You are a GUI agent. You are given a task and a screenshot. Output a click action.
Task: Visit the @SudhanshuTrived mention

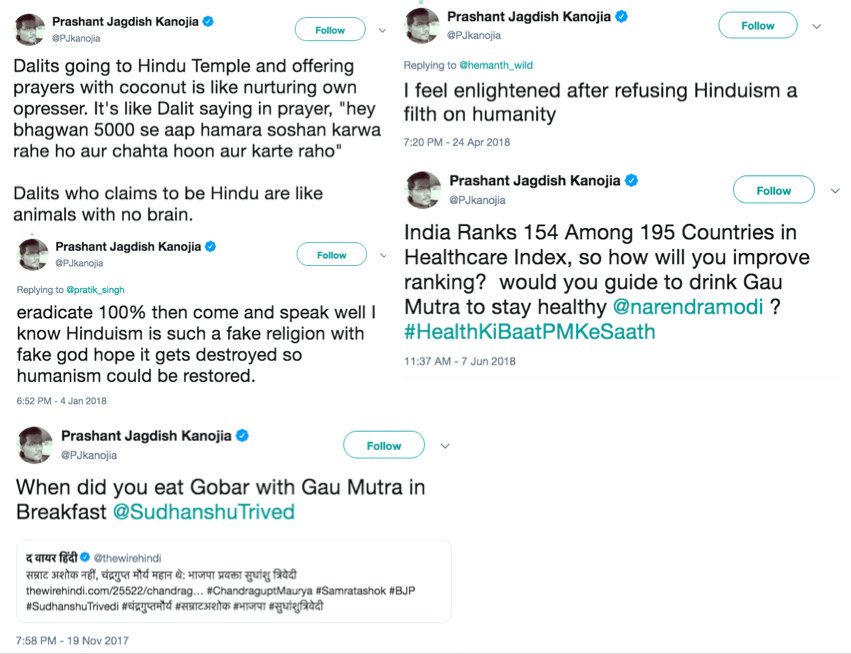(204, 512)
